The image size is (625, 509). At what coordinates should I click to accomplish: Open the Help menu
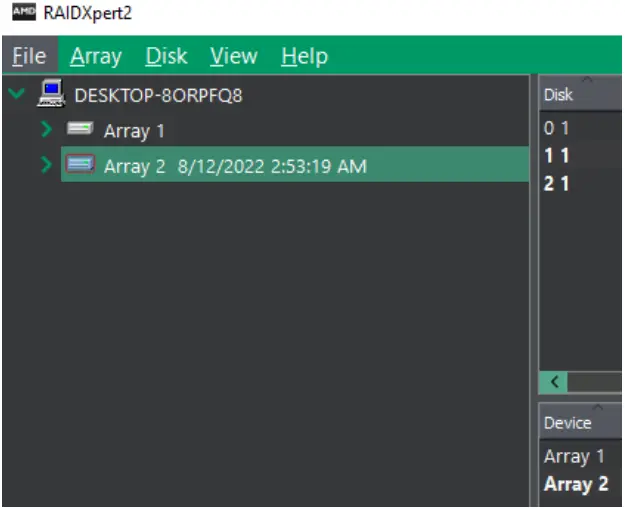coord(305,55)
